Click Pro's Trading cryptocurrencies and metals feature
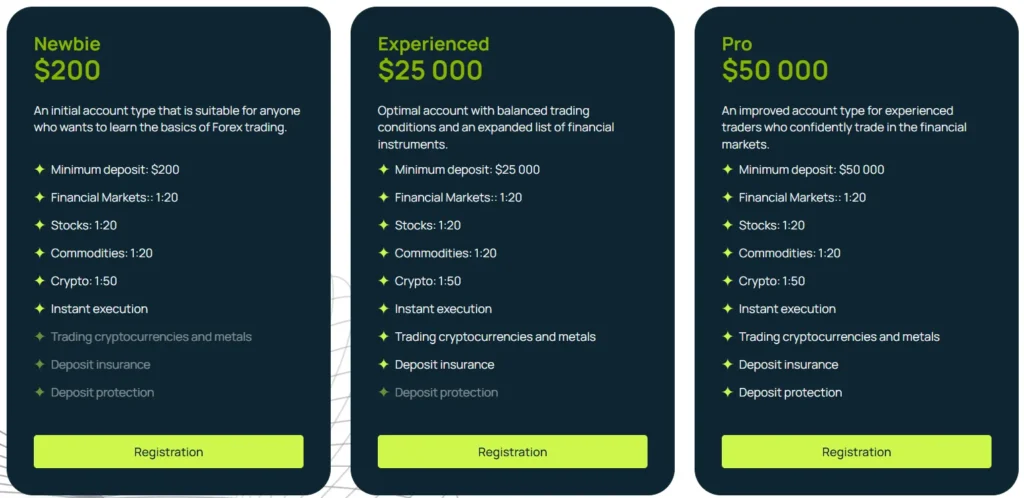 click(x=839, y=337)
